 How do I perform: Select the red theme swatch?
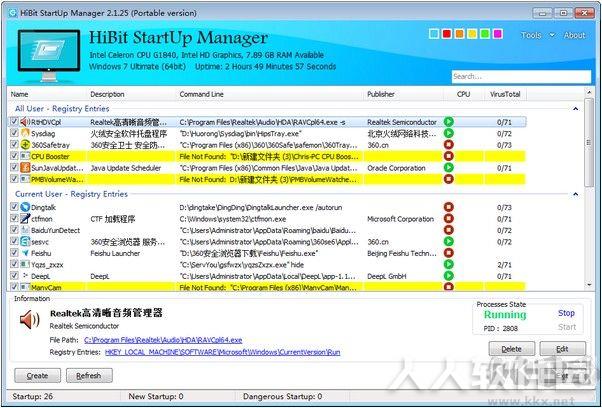coord(447,34)
